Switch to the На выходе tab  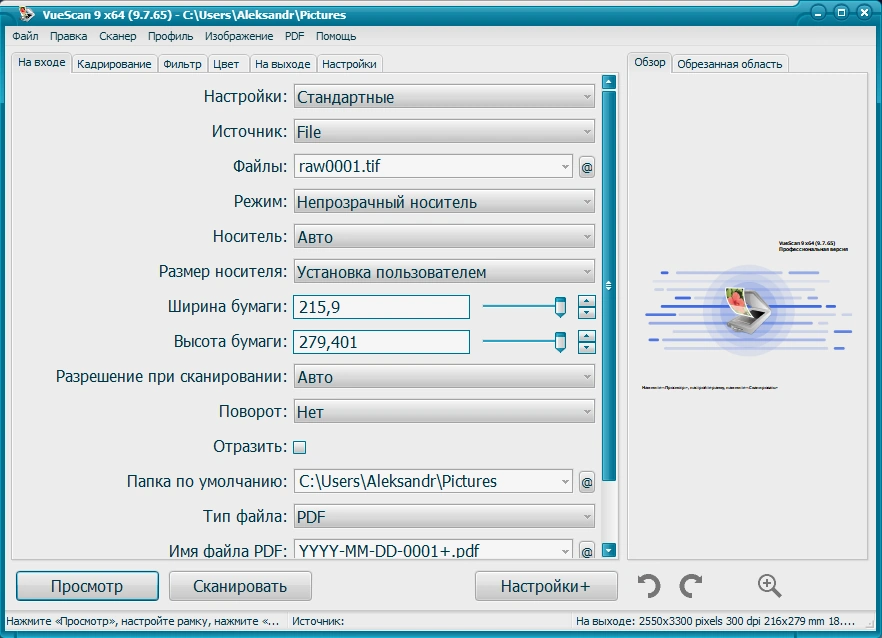(x=282, y=64)
